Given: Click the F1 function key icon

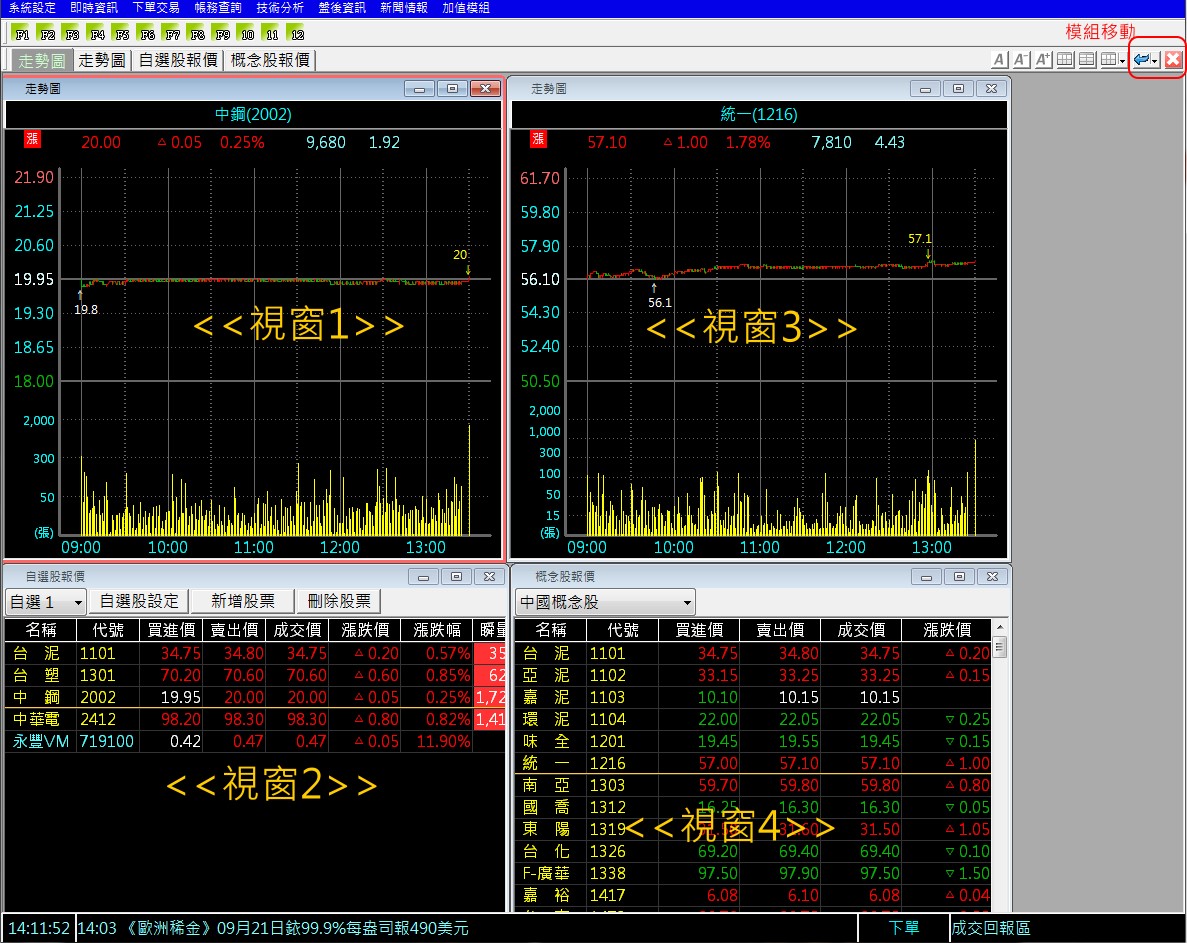Looking at the screenshot, I should tap(20, 33).
